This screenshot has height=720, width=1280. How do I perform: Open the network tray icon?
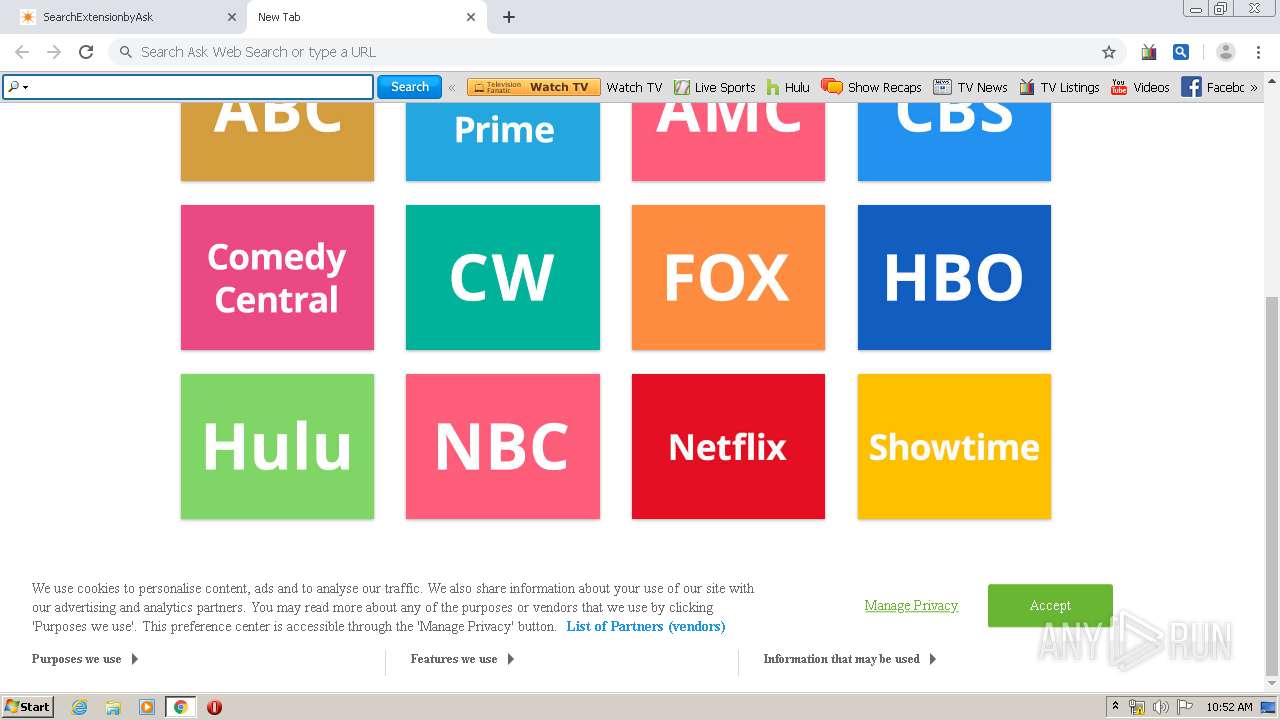[x=1137, y=706]
